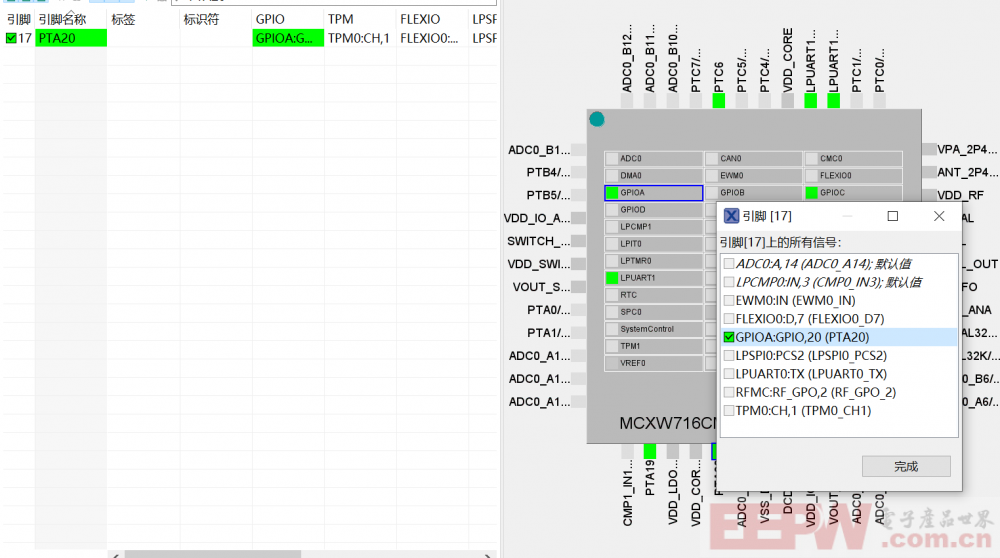The image size is (1000, 558).
Task: Click the PTA0 pin pad on chip left side
Action: (x=579, y=310)
